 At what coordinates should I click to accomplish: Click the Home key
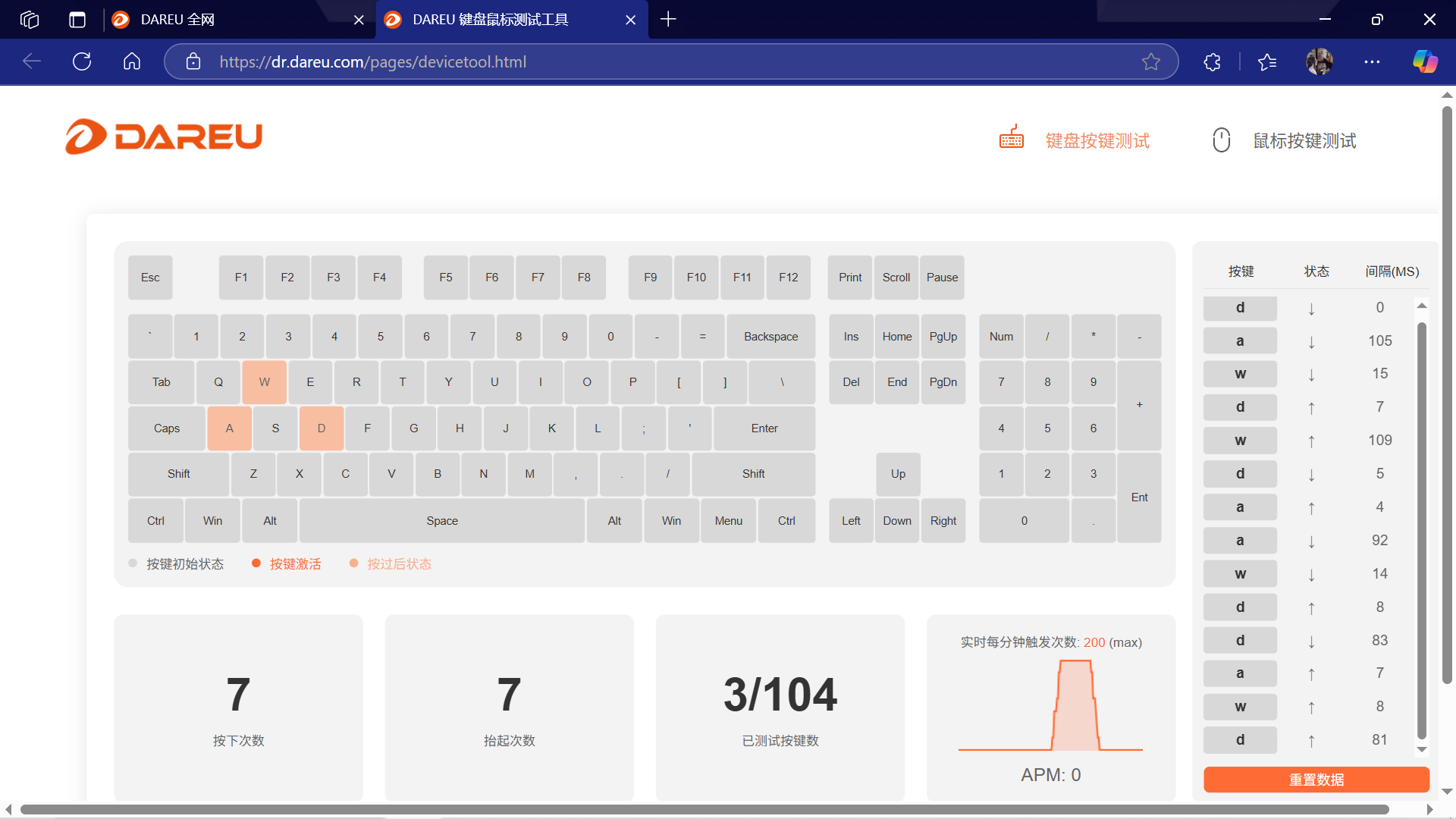click(897, 337)
